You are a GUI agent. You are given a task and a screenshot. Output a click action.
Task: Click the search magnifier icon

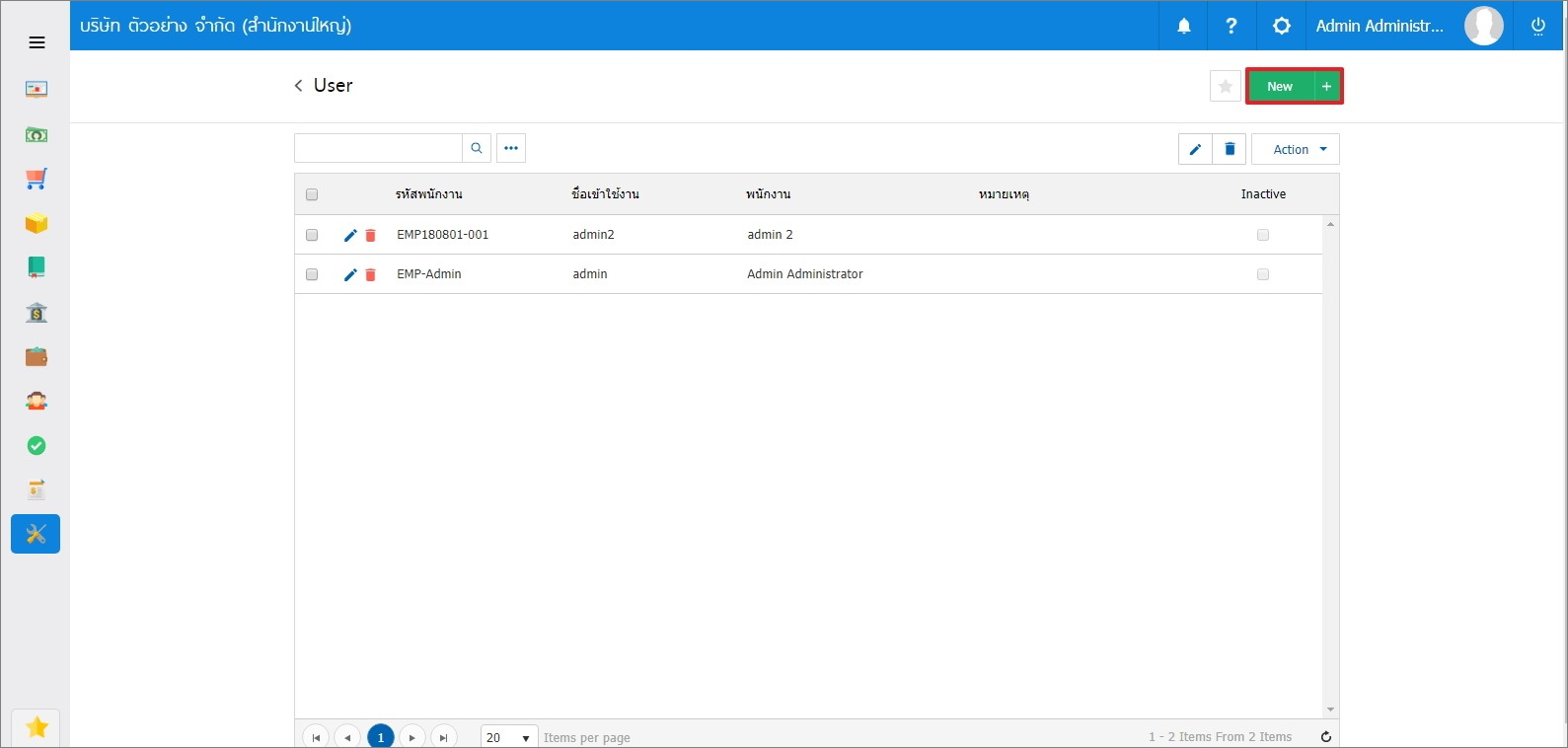click(x=477, y=148)
